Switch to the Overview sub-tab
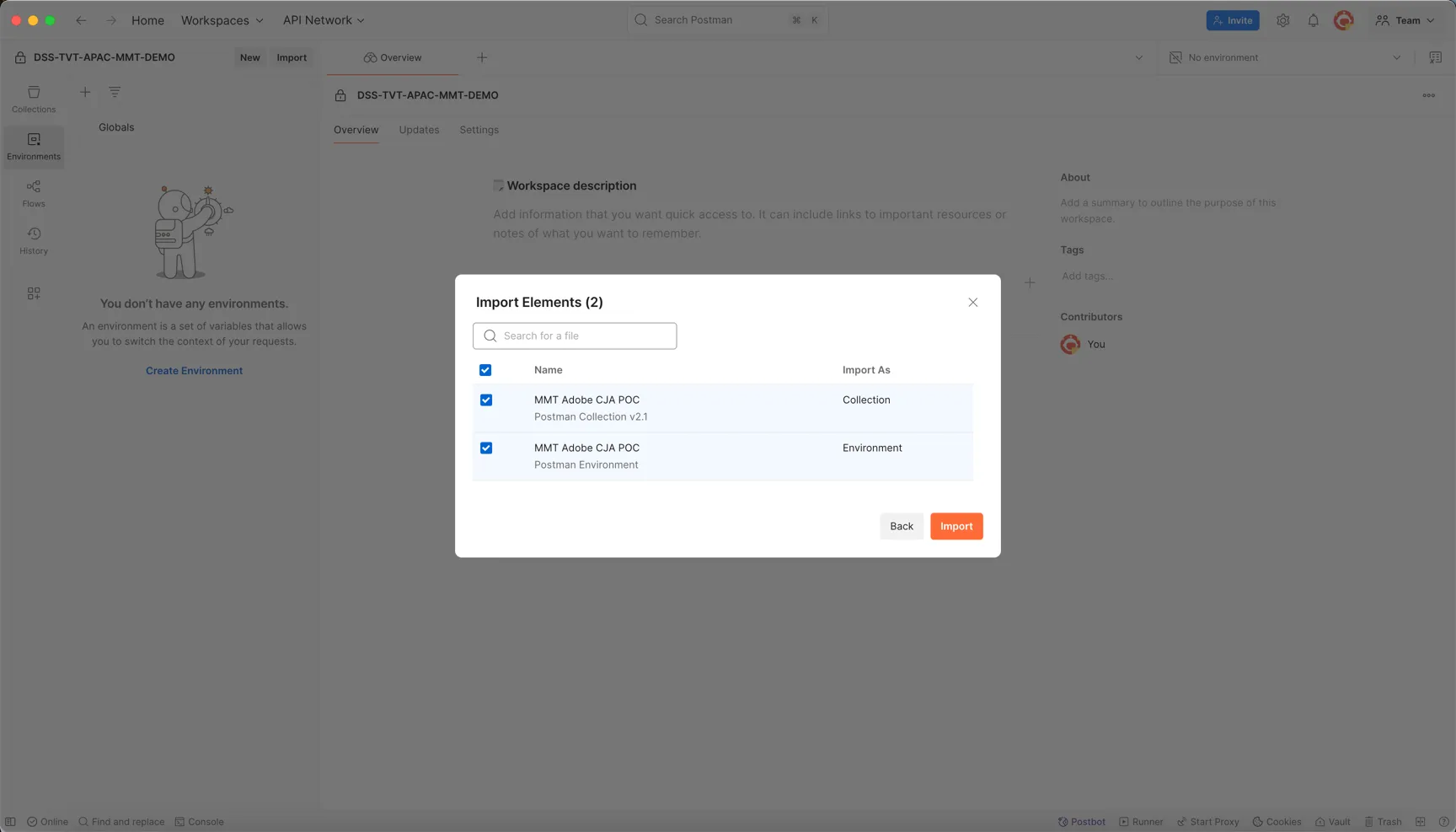Image resolution: width=1456 pixels, height=832 pixels. pyautogui.click(x=356, y=130)
